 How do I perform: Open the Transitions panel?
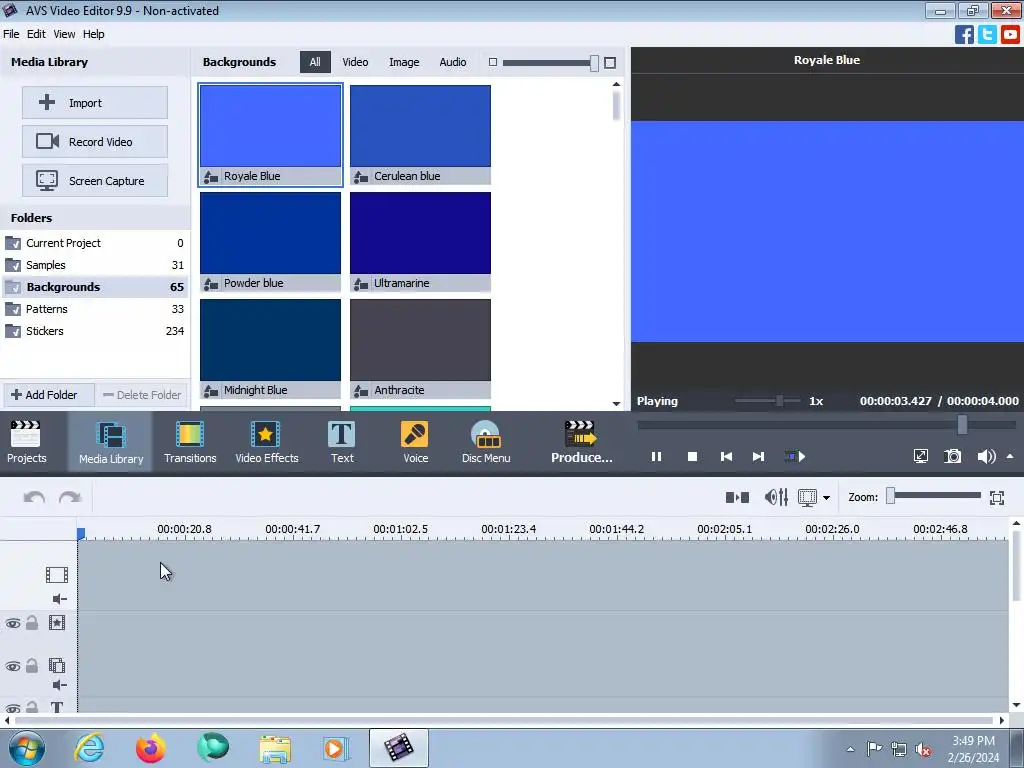[x=190, y=442]
